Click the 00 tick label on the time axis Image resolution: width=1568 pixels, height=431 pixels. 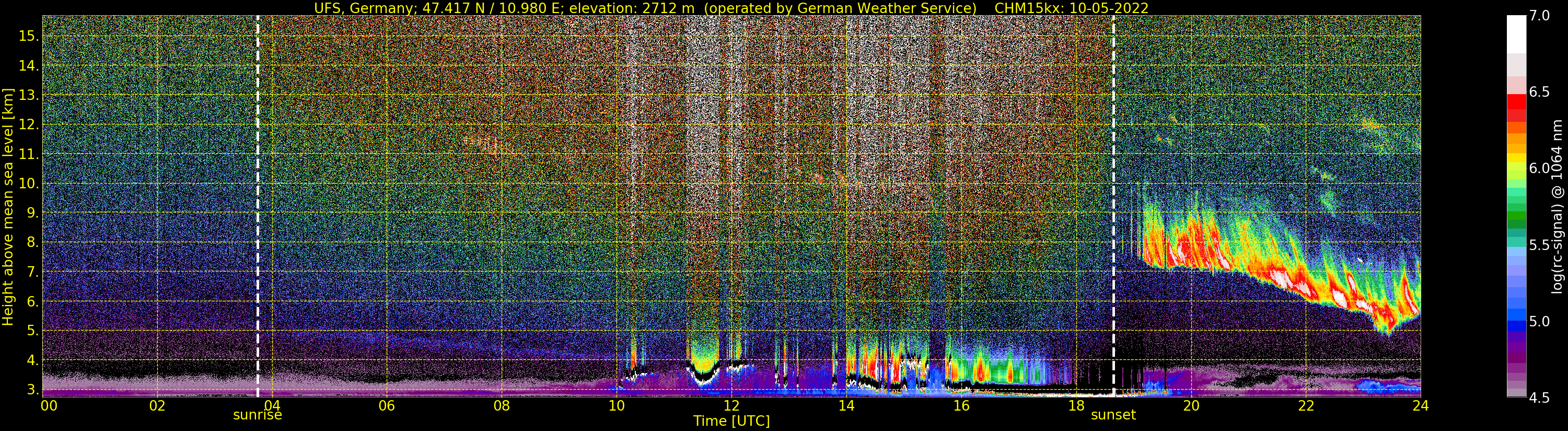[49, 405]
